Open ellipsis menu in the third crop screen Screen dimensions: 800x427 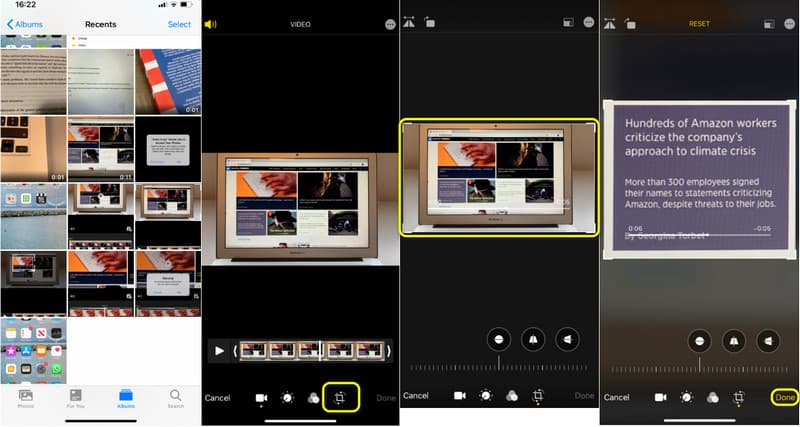tap(589, 22)
